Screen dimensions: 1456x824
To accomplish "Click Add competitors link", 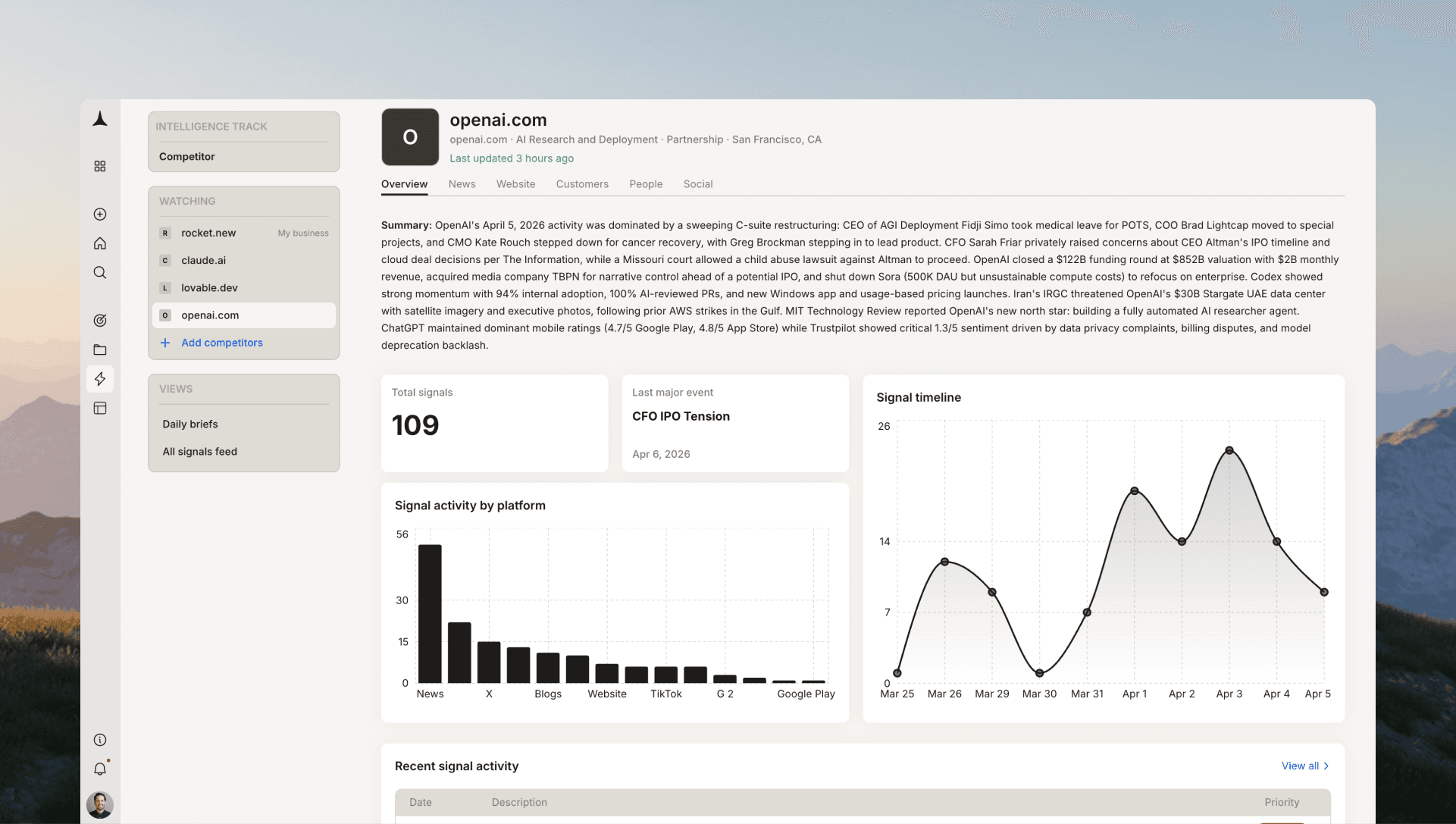I will click(x=221, y=343).
